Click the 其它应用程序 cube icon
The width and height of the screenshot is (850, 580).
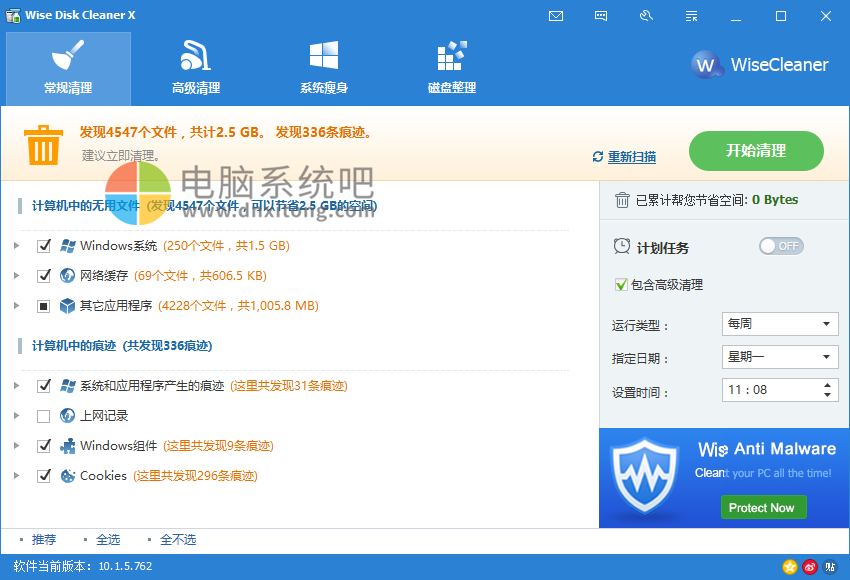coord(67,306)
